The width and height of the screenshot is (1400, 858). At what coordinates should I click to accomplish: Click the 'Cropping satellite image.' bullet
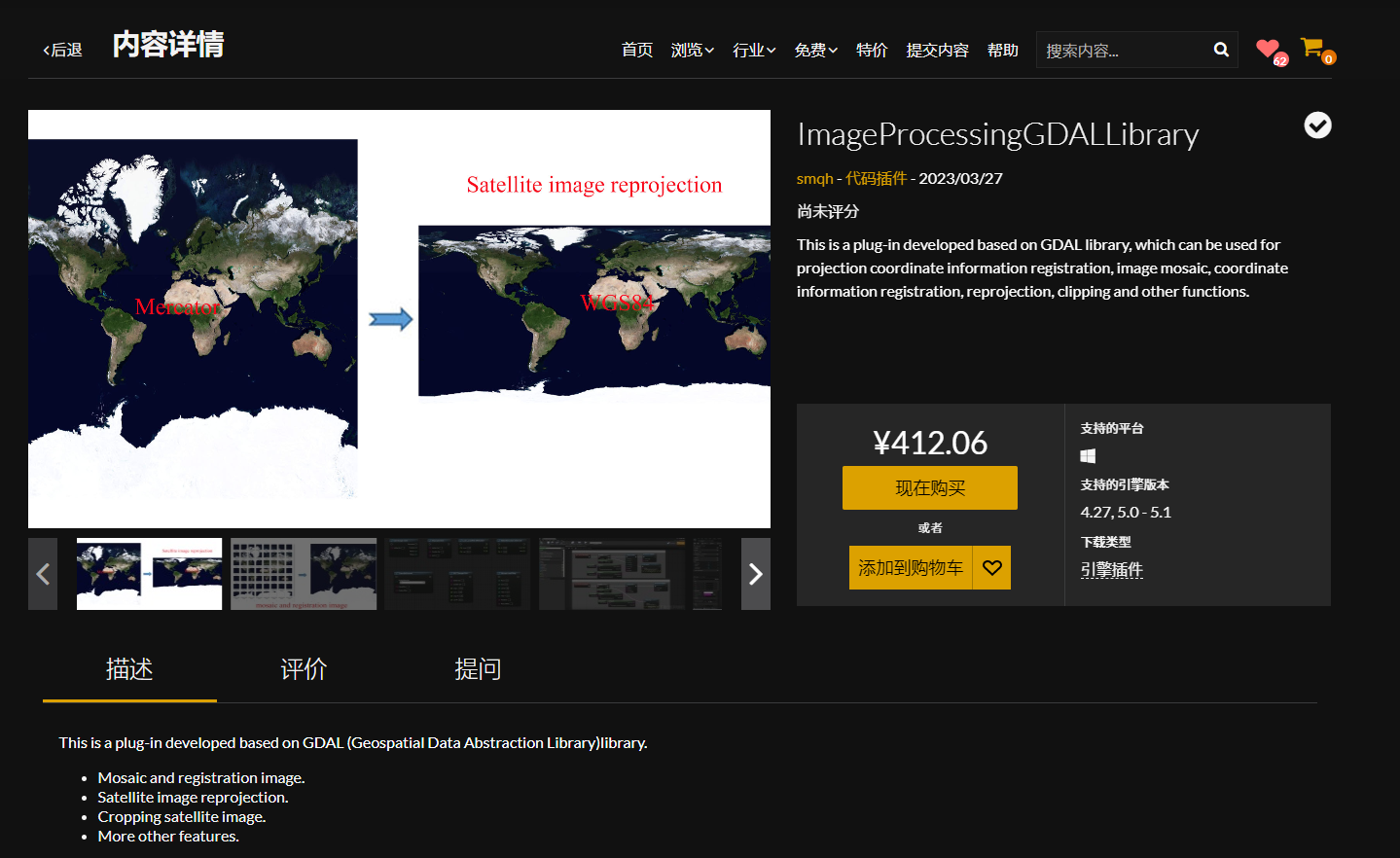point(182,816)
